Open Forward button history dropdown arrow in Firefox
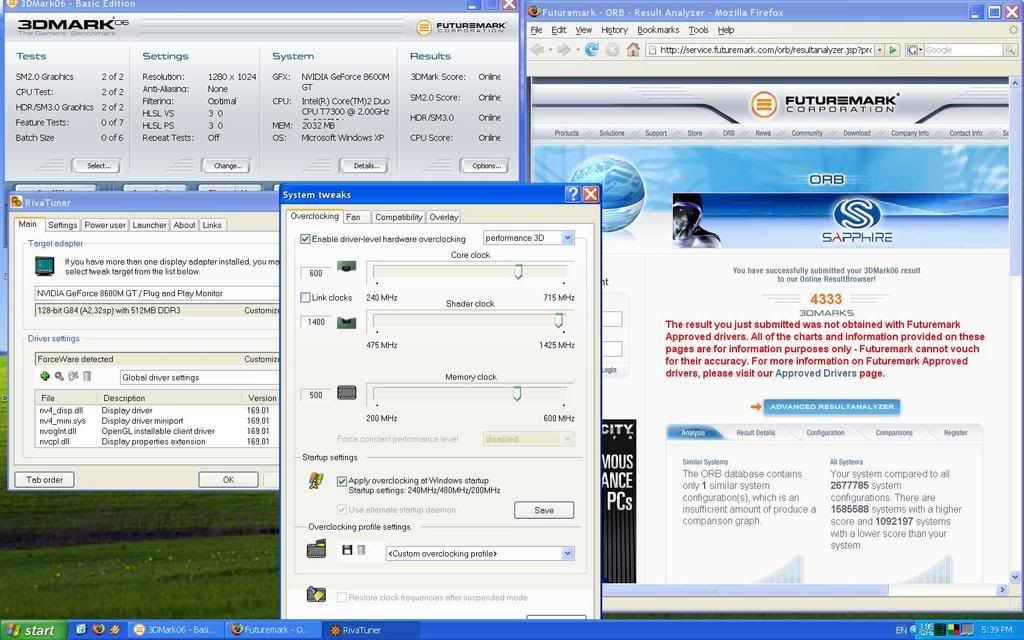The height and width of the screenshot is (640, 1024). click(576, 50)
